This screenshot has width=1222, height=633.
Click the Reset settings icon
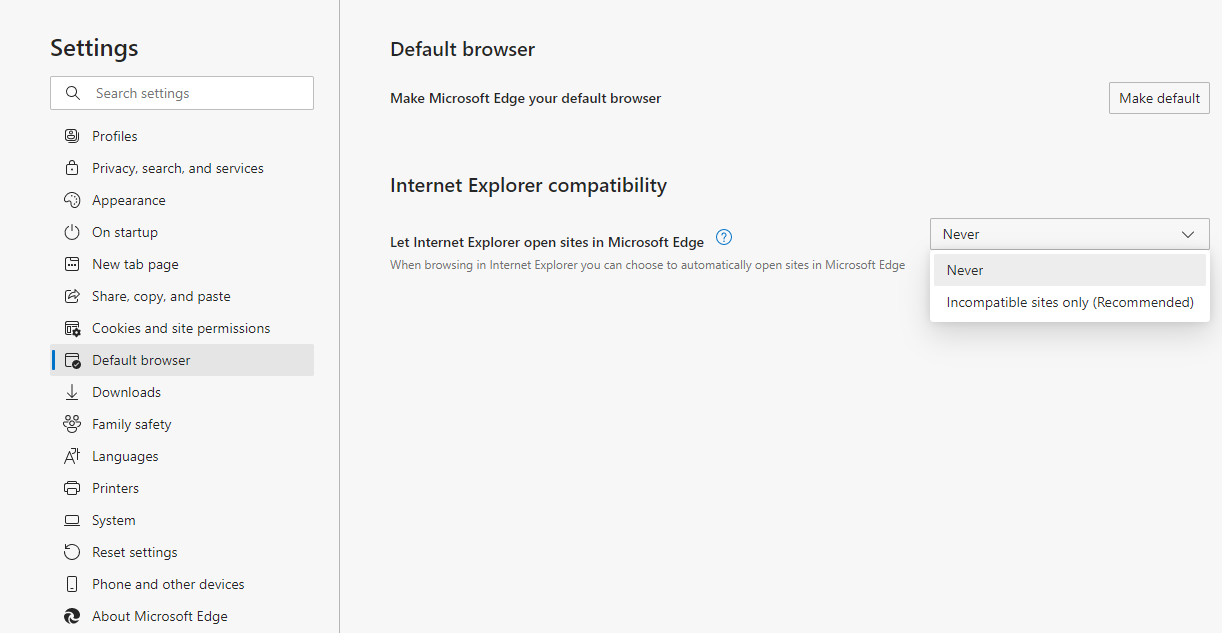(72, 552)
